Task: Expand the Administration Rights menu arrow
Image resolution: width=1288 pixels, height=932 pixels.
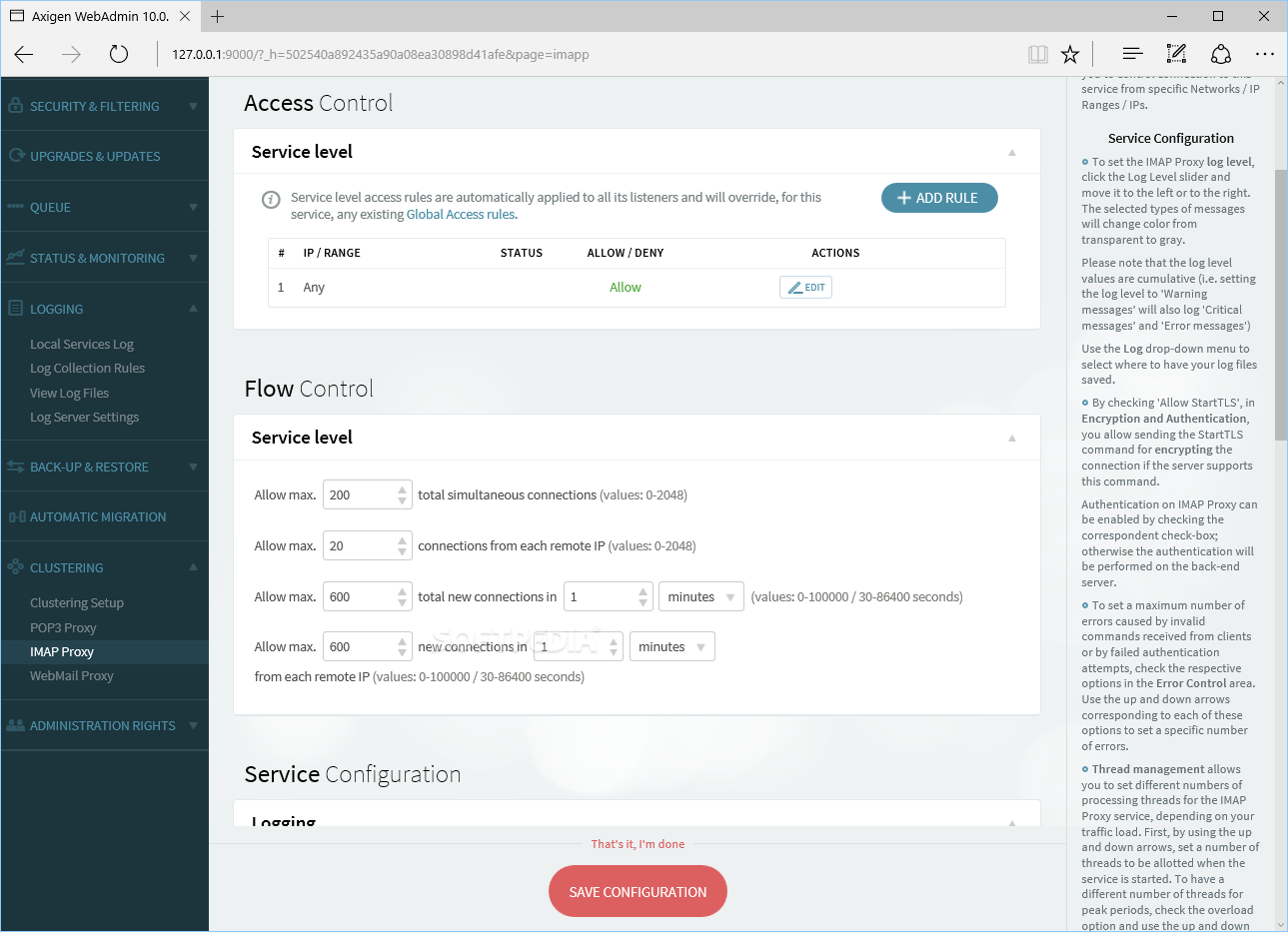Action: 193,725
